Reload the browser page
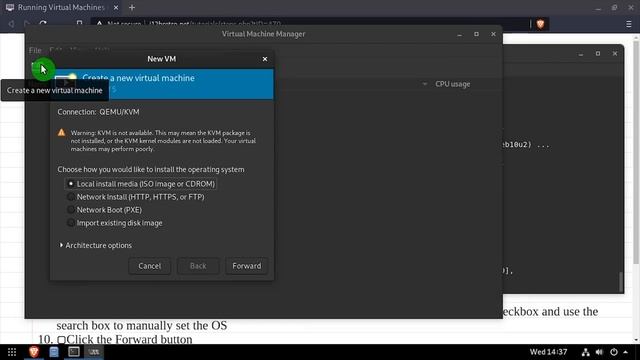Screen dimensions: 640x360 point(43,24)
